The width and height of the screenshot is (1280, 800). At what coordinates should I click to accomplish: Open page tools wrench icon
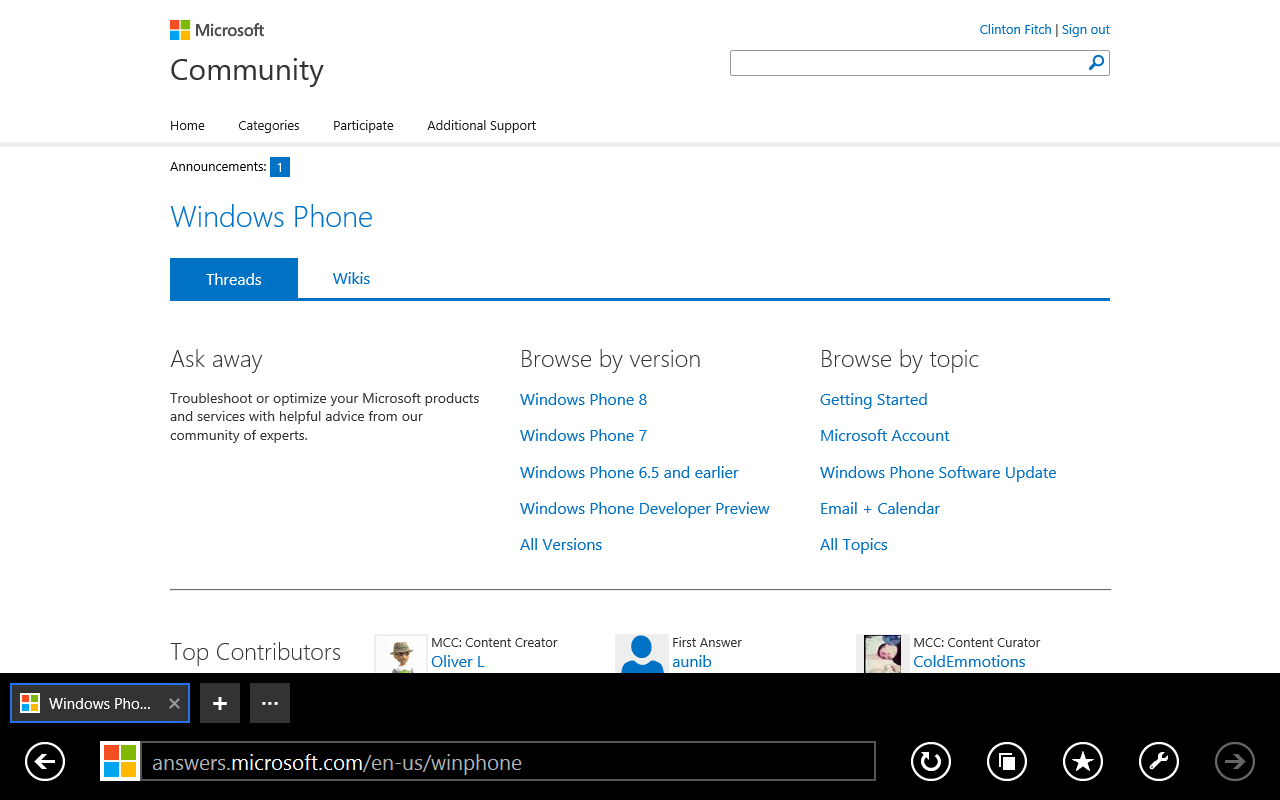click(x=1159, y=762)
